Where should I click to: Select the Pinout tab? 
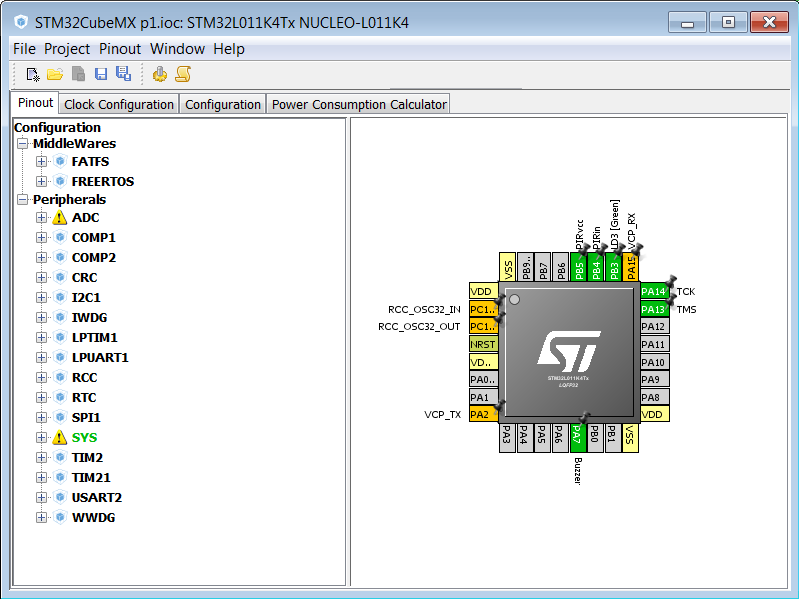pos(35,103)
